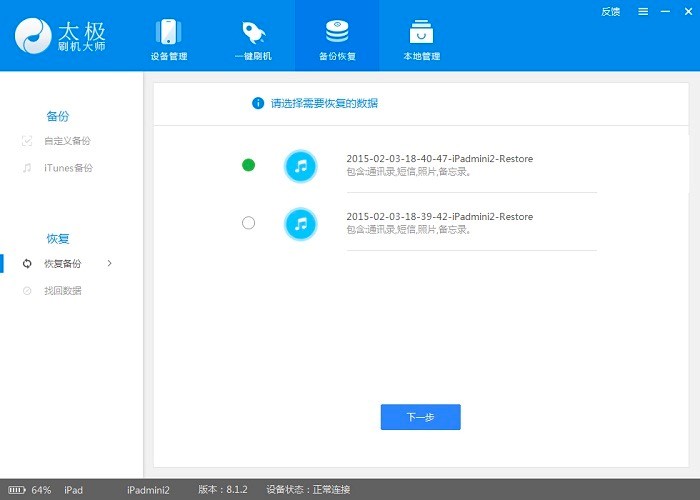Open 自定义备份 in the sidebar
This screenshot has height=500, width=700.
[67, 141]
